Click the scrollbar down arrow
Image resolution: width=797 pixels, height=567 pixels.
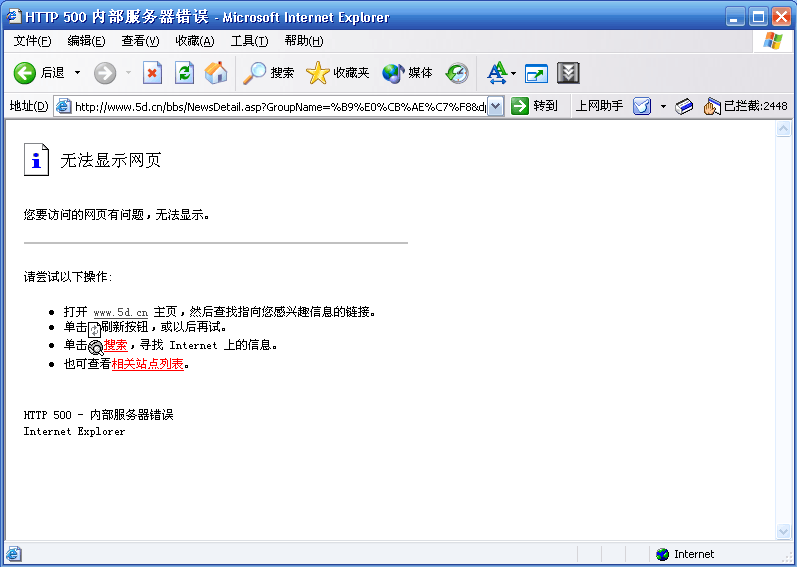[x=784, y=531]
